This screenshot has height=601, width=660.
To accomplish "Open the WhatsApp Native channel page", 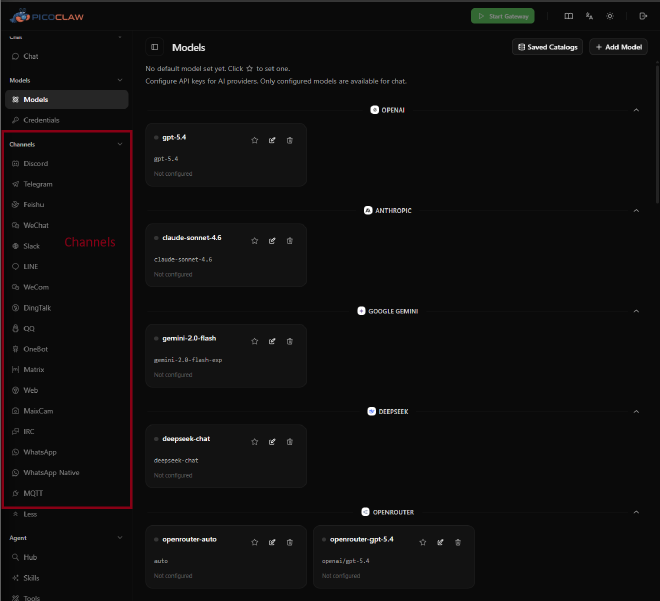I will tap(67, 473).
